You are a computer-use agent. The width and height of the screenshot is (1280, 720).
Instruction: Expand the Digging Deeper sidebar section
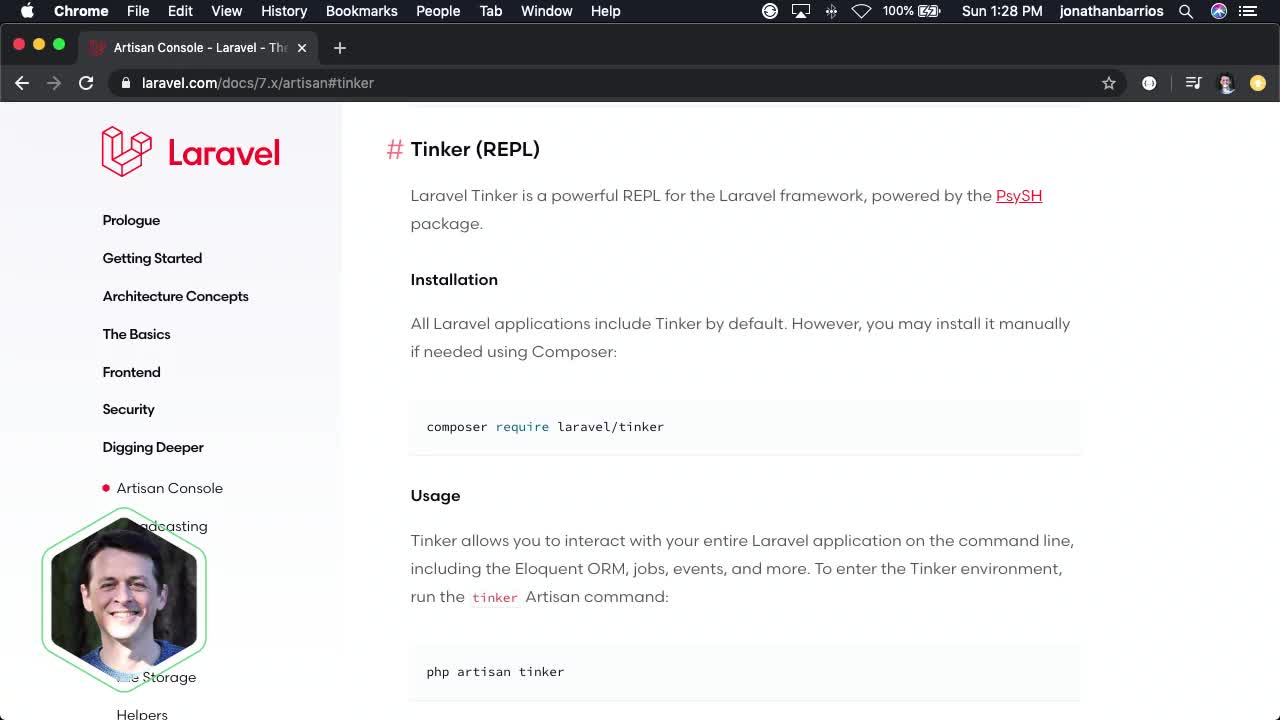pyautogui.click(x=152, y=447)
